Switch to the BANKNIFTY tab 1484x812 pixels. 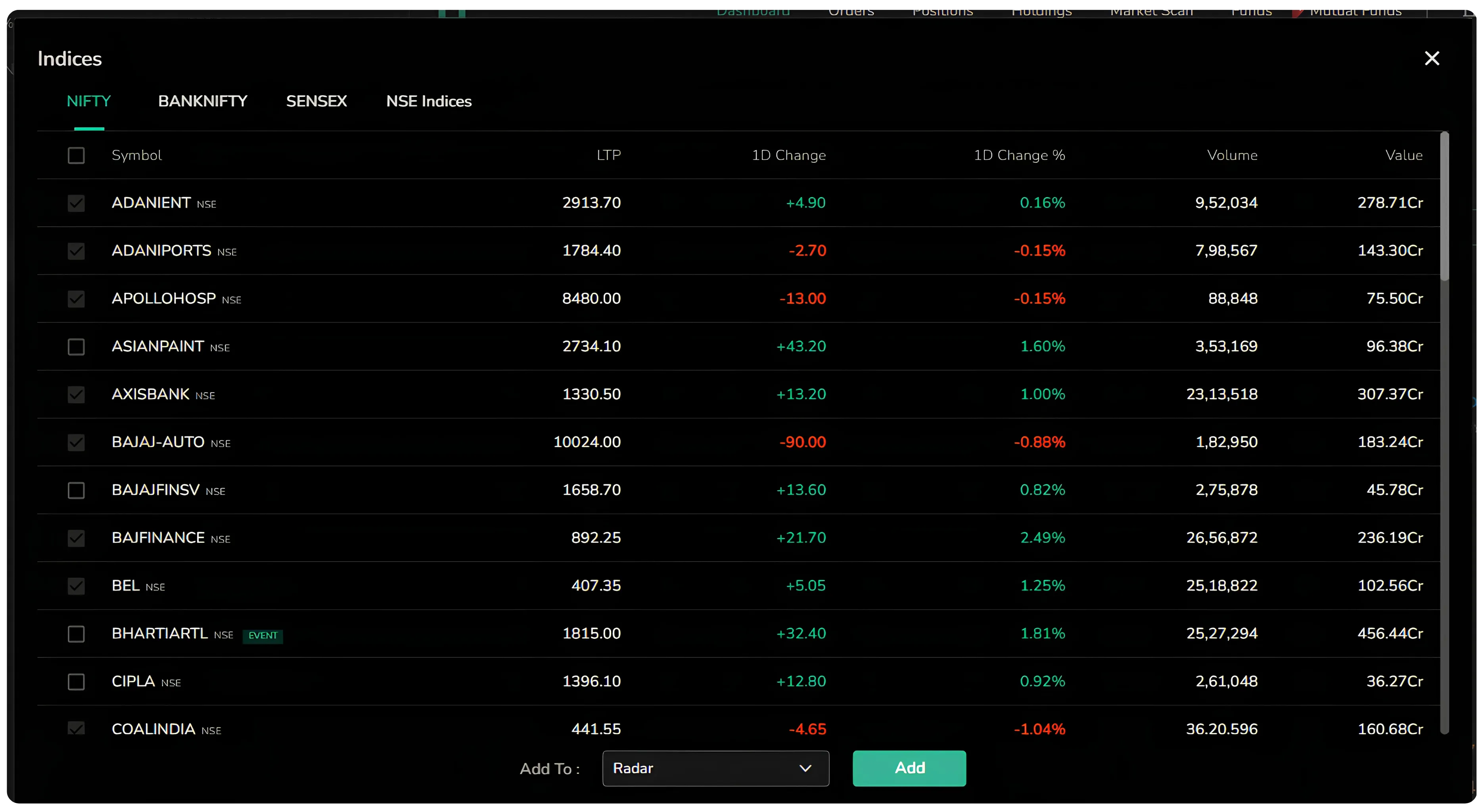(x=202, y=101)
